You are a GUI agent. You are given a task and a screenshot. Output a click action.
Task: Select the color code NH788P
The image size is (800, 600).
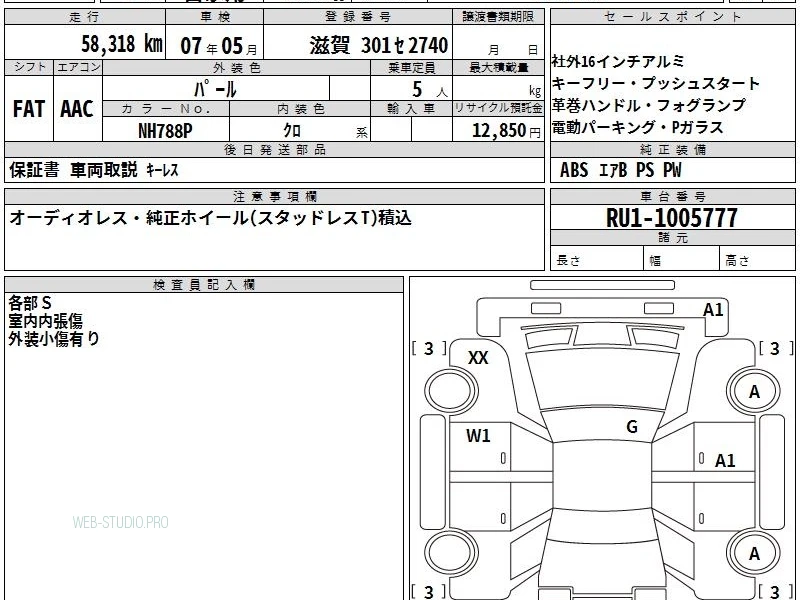pyautogui.click(x=165, y=131)
